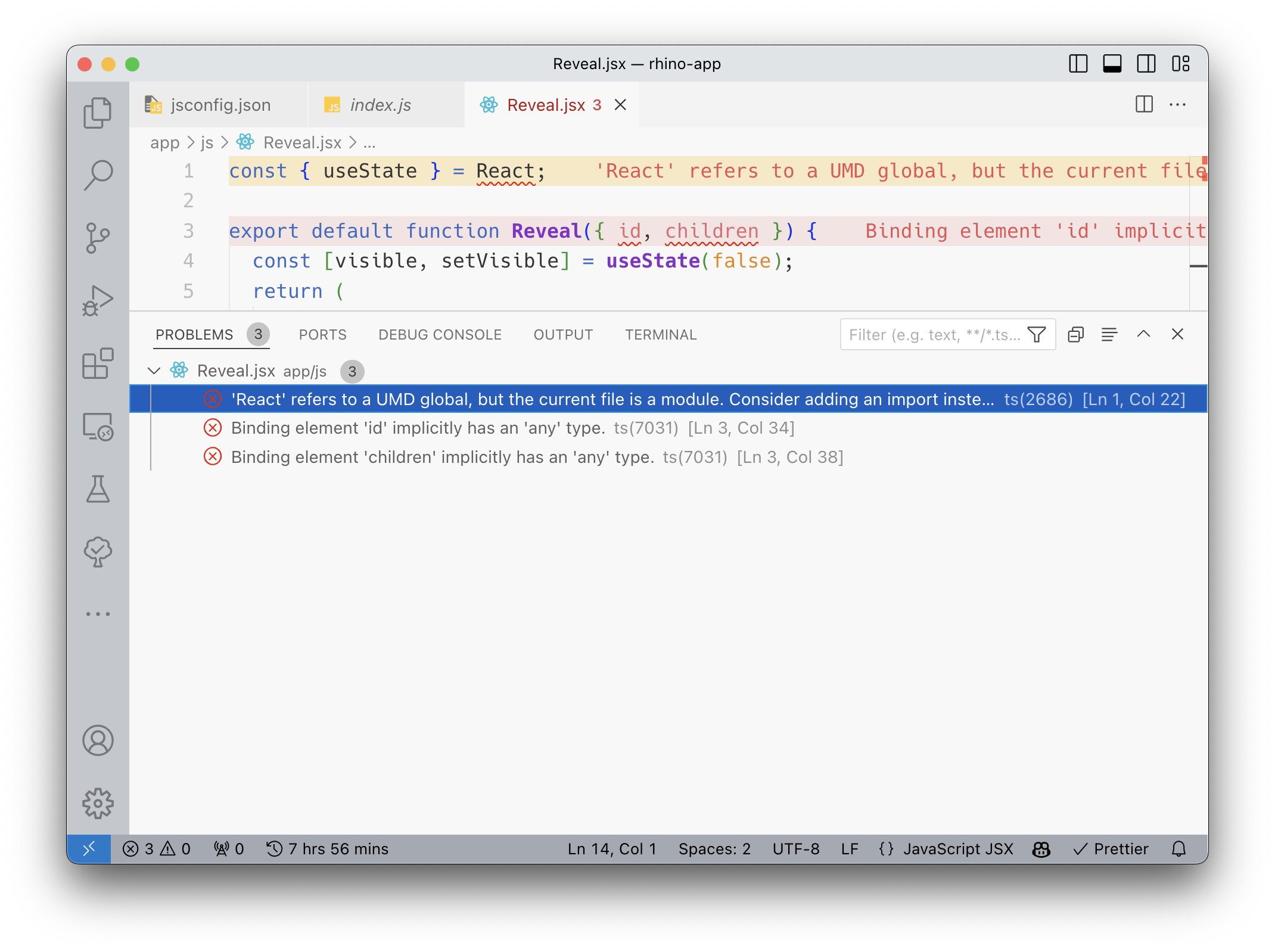This screenshot has height=952, width=1275.
Task: Change file encoding UTF-8
Action: point(796,849)
